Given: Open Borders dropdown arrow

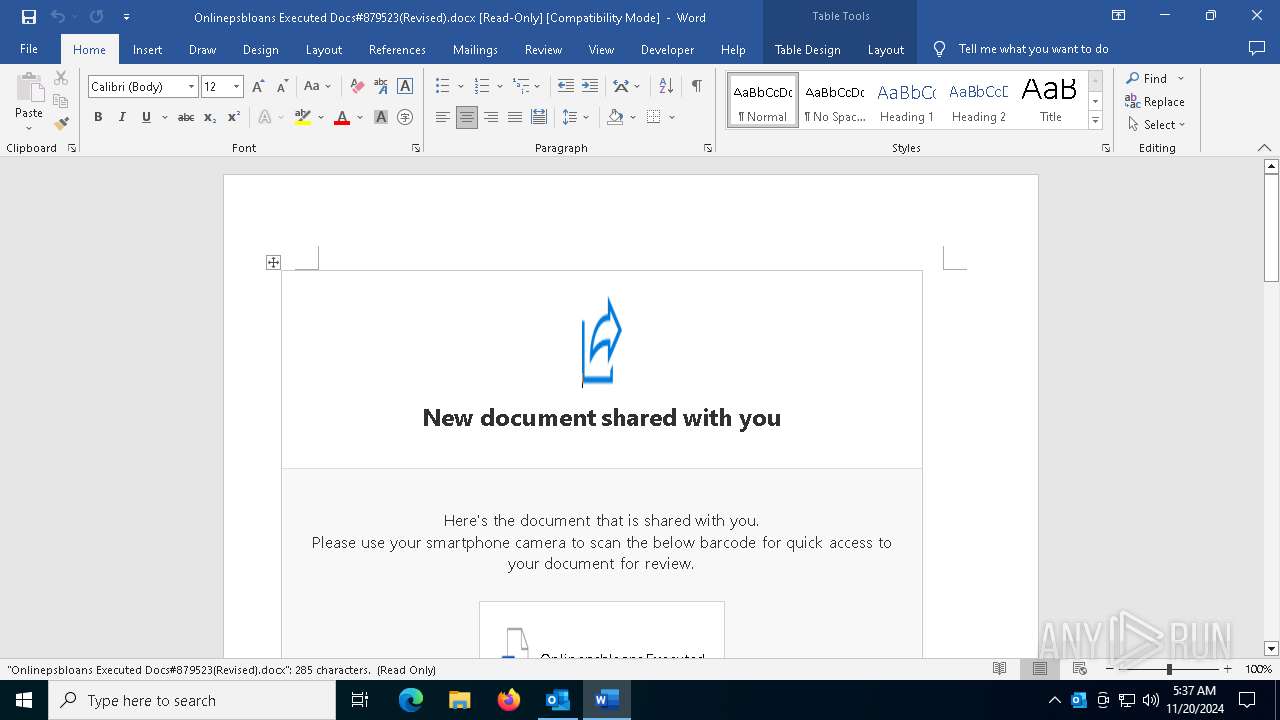Looking at the screenshot, I should (672, 117).
